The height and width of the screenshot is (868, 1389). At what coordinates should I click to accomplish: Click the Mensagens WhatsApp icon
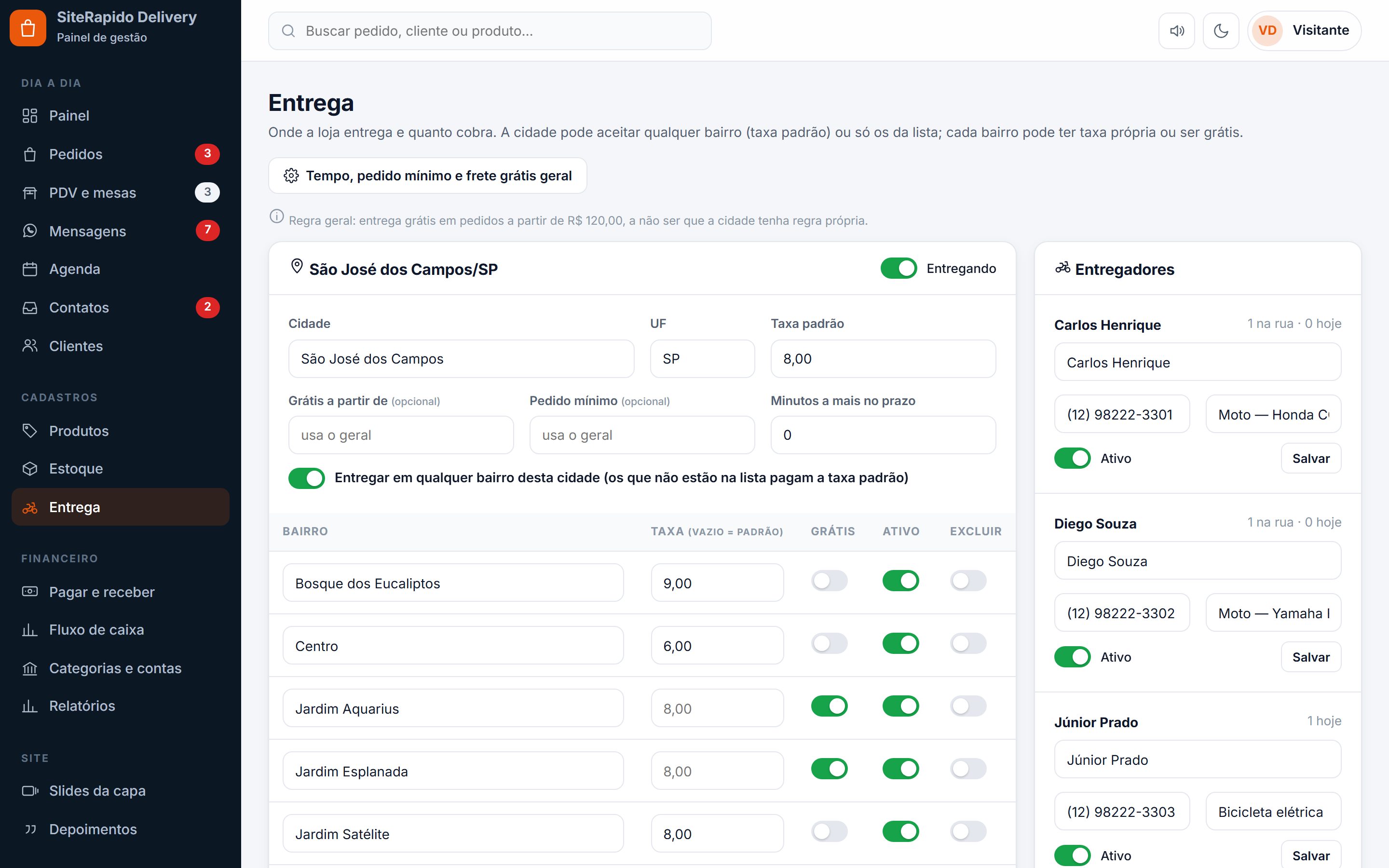[30, 231]
